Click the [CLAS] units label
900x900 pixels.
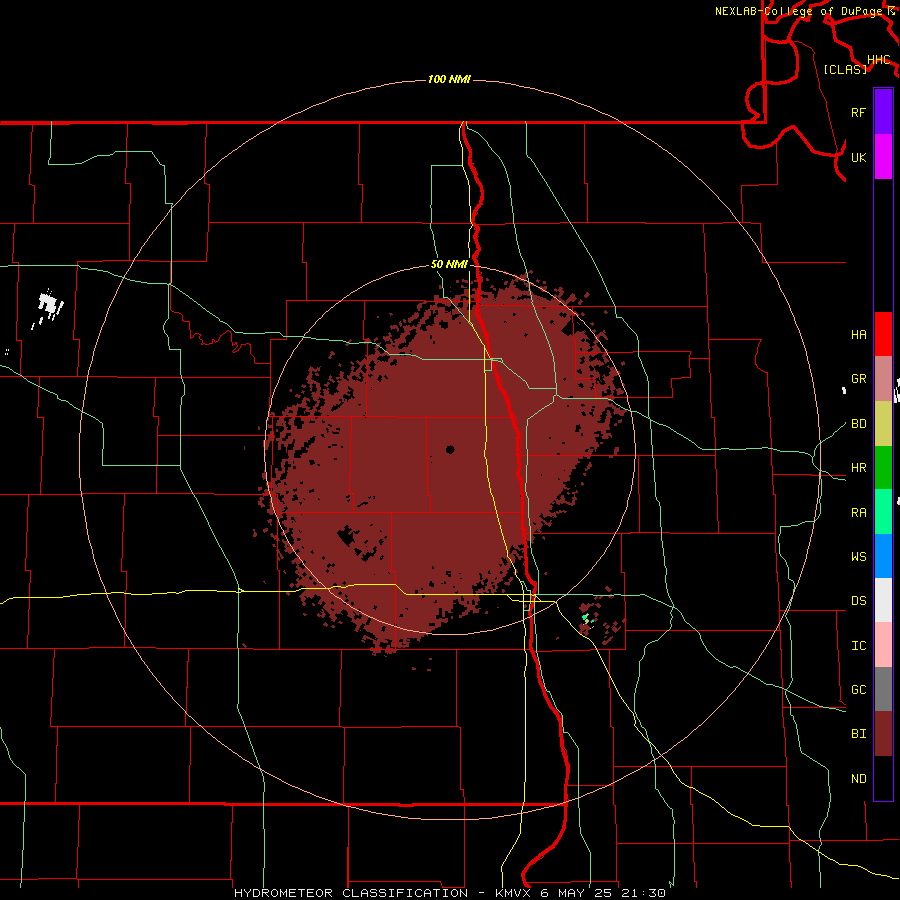(845, 69)
